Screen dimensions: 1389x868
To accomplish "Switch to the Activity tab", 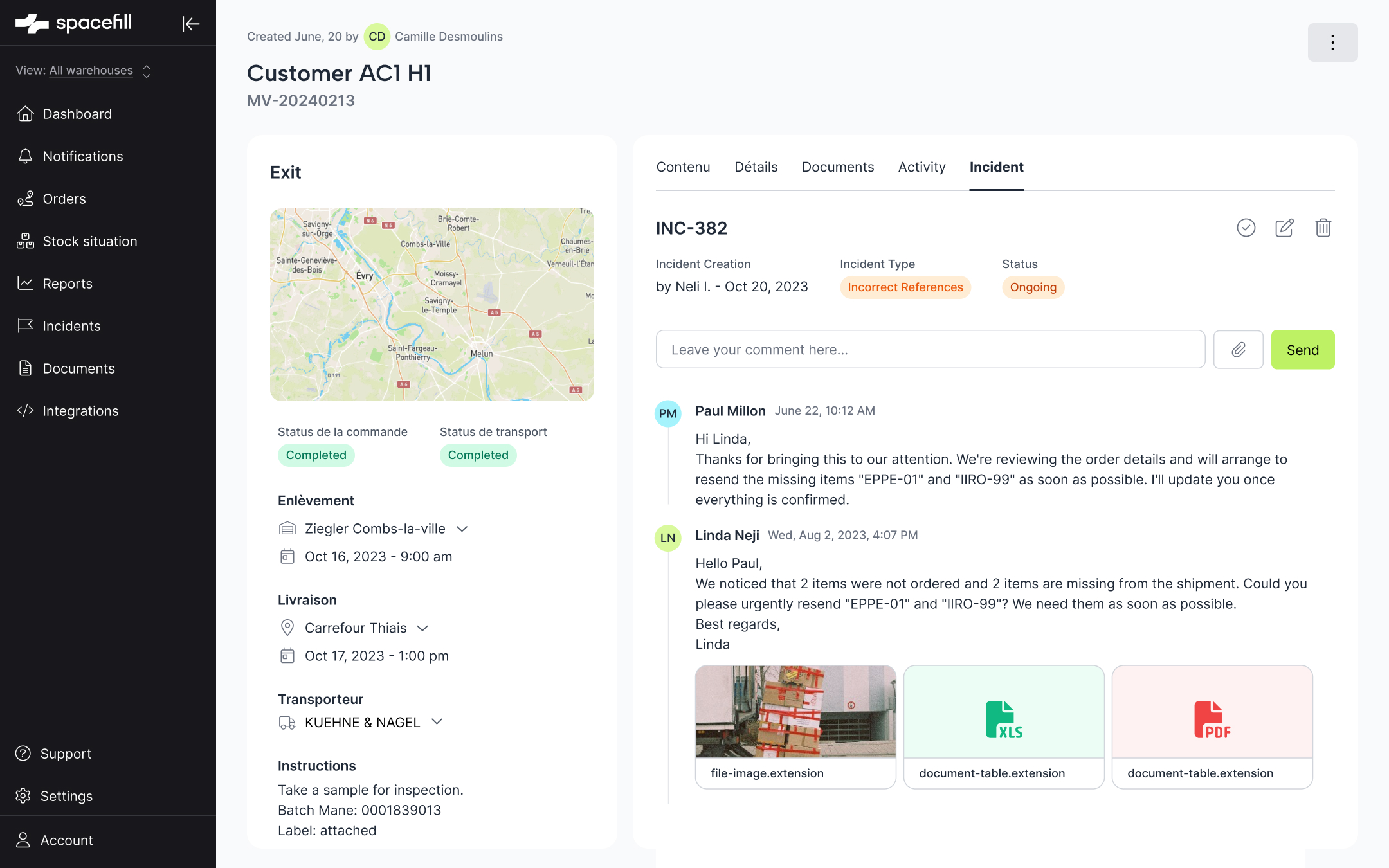I will click(x=922, y=167).
